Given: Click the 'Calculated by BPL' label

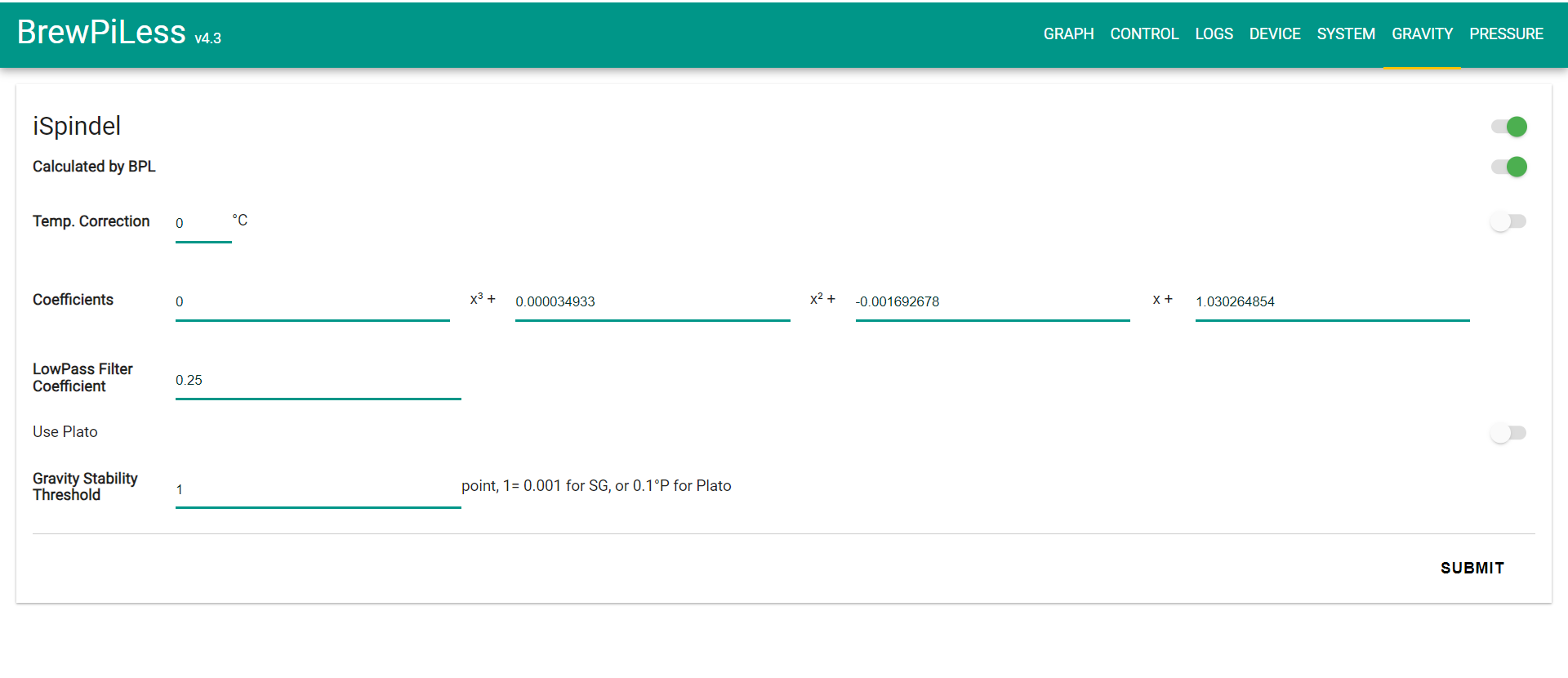Looking at the screenshot, I should (94, 167).
